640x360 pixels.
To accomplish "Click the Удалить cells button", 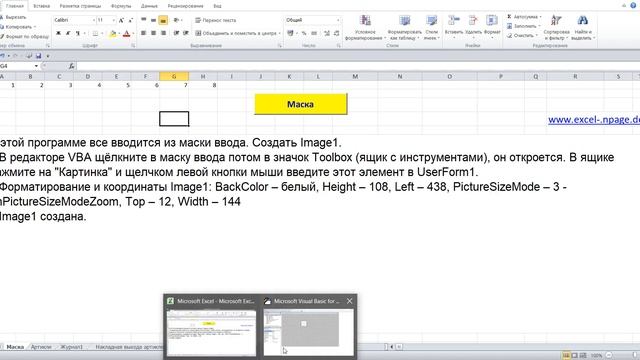I will point(473,27).
